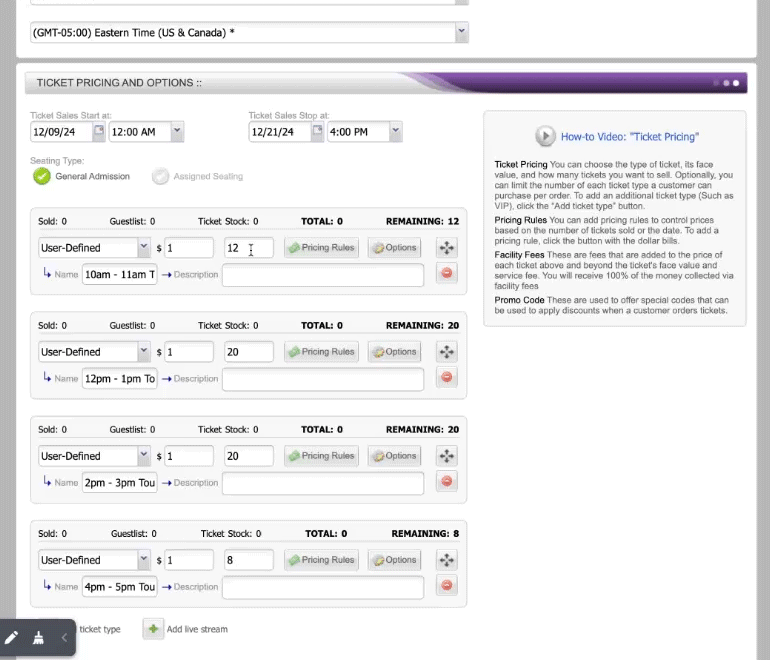The width and height of the screenshot is (770, 660).
Task: Remove the 4pm - 5pm ticket type
Action: [x=446, y=585]
